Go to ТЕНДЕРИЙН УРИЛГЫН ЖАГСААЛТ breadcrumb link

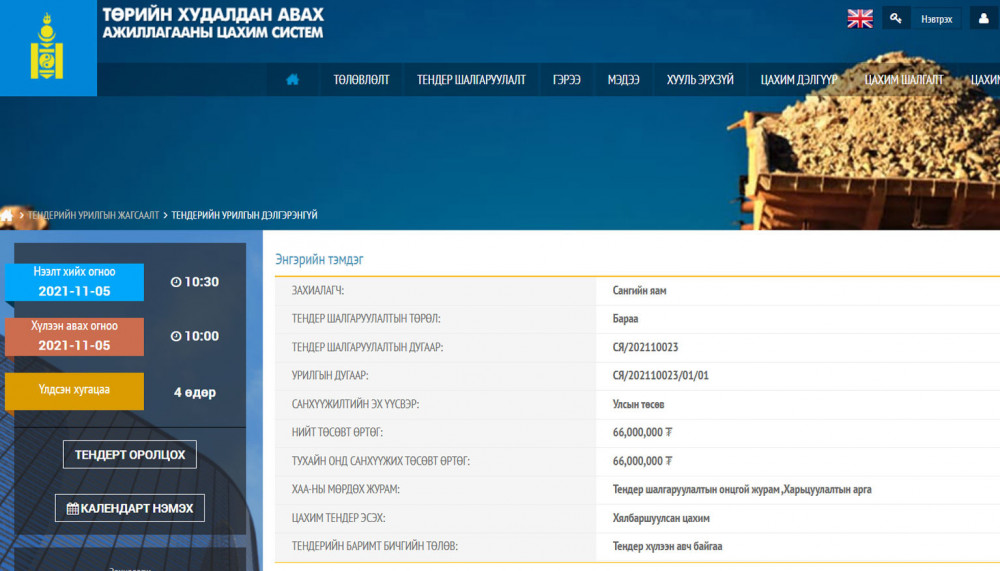point(93,215)
